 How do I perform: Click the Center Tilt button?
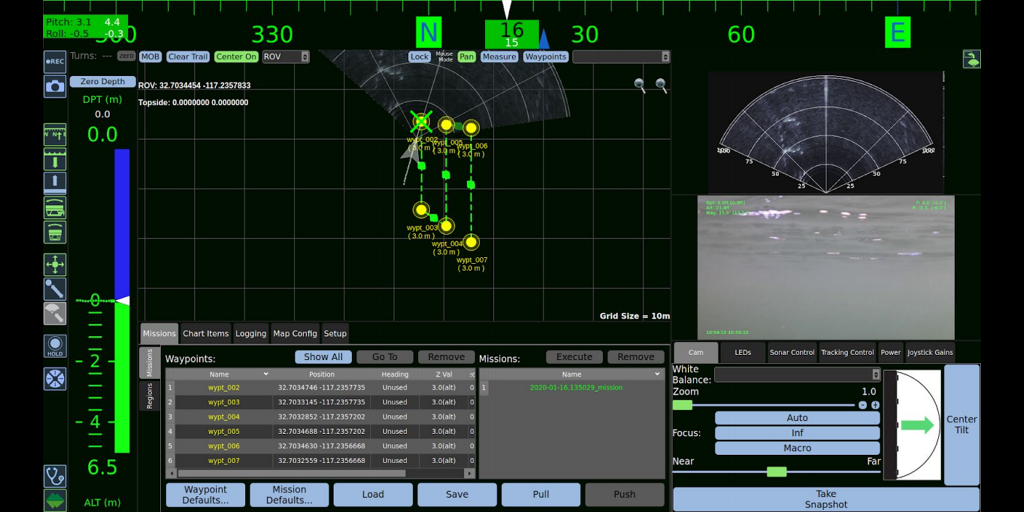[x=962, y=424]
